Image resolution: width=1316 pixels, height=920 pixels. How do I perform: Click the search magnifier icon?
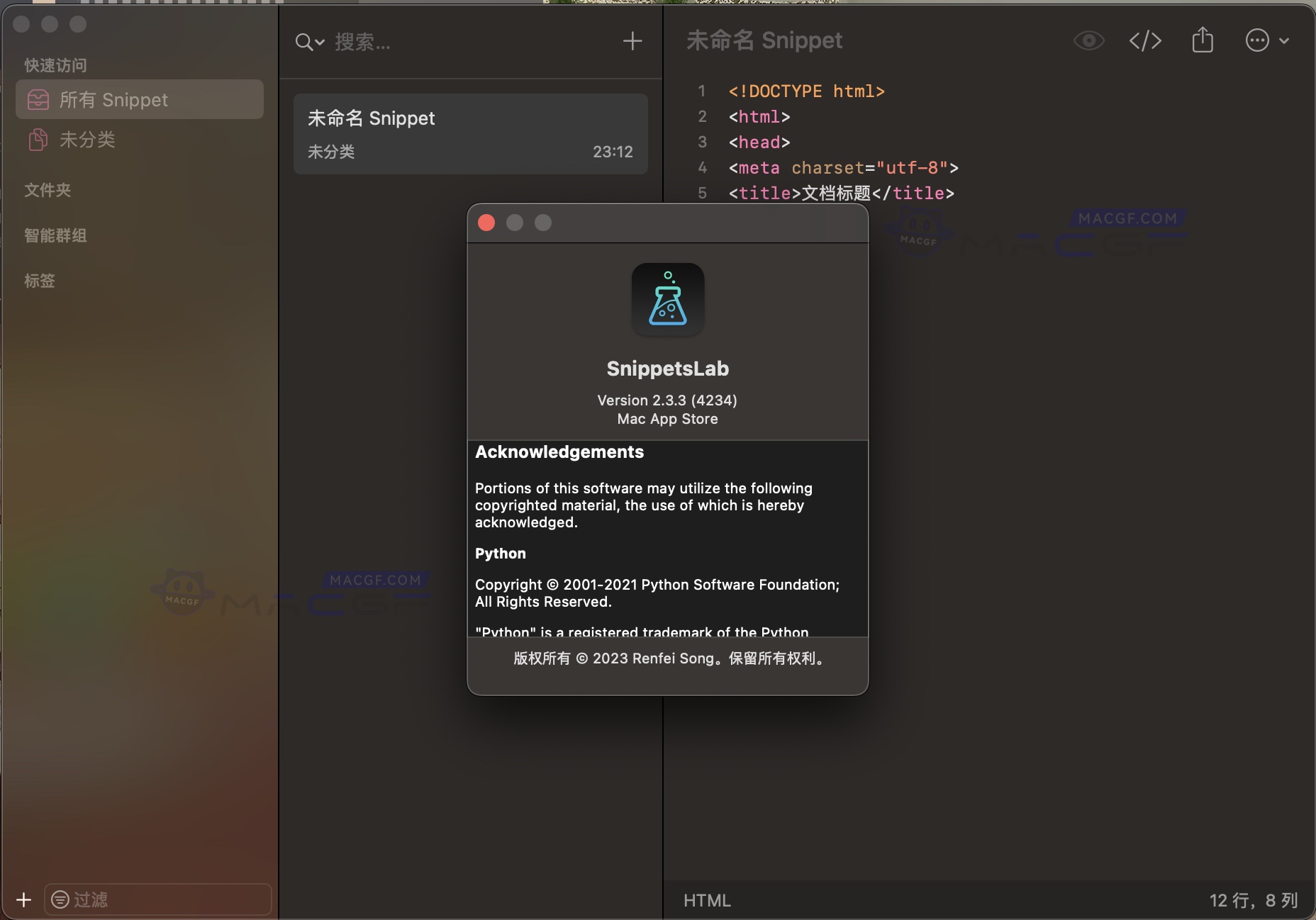[303, 43]
